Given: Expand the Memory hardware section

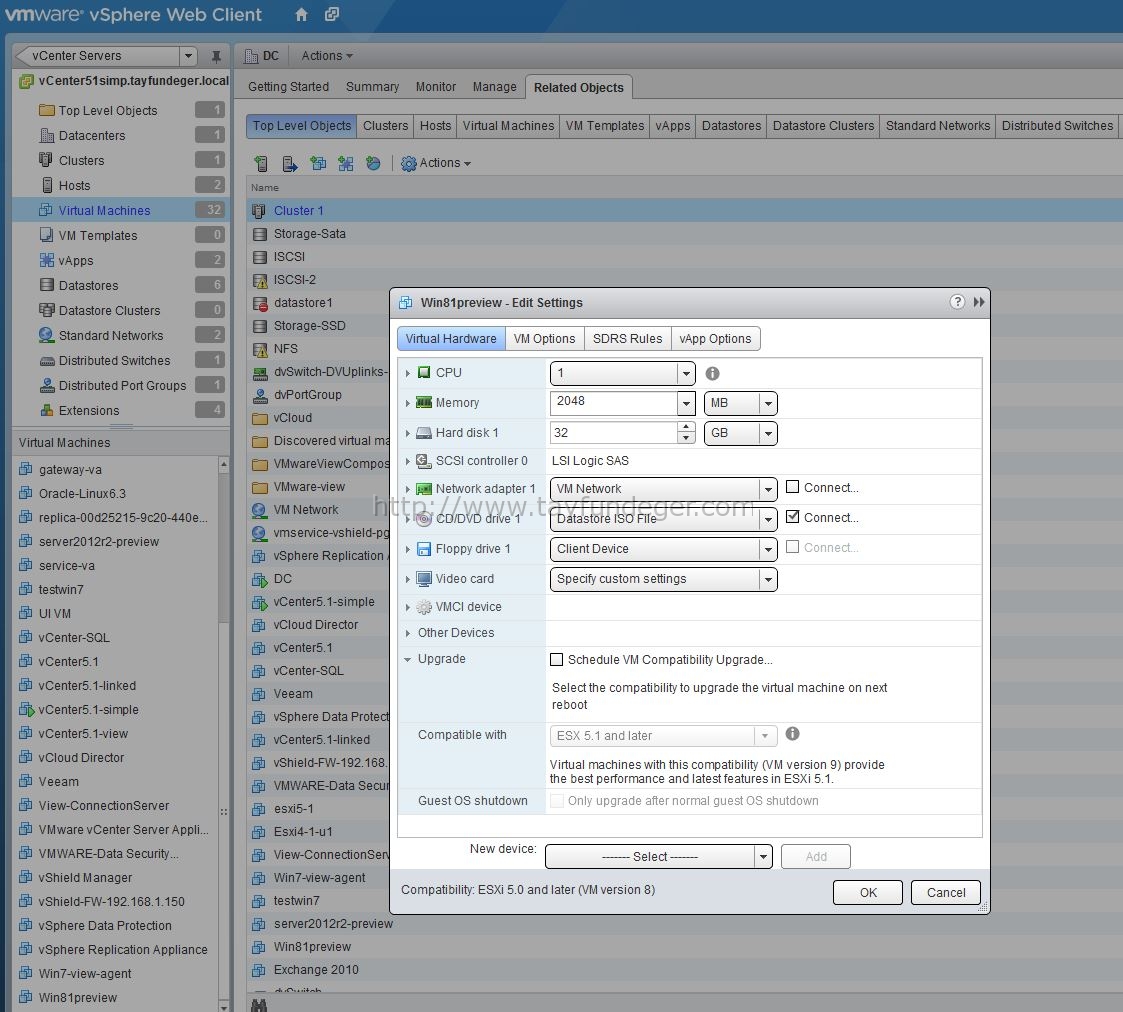Looking at the screenshot, I should (408, 403).
